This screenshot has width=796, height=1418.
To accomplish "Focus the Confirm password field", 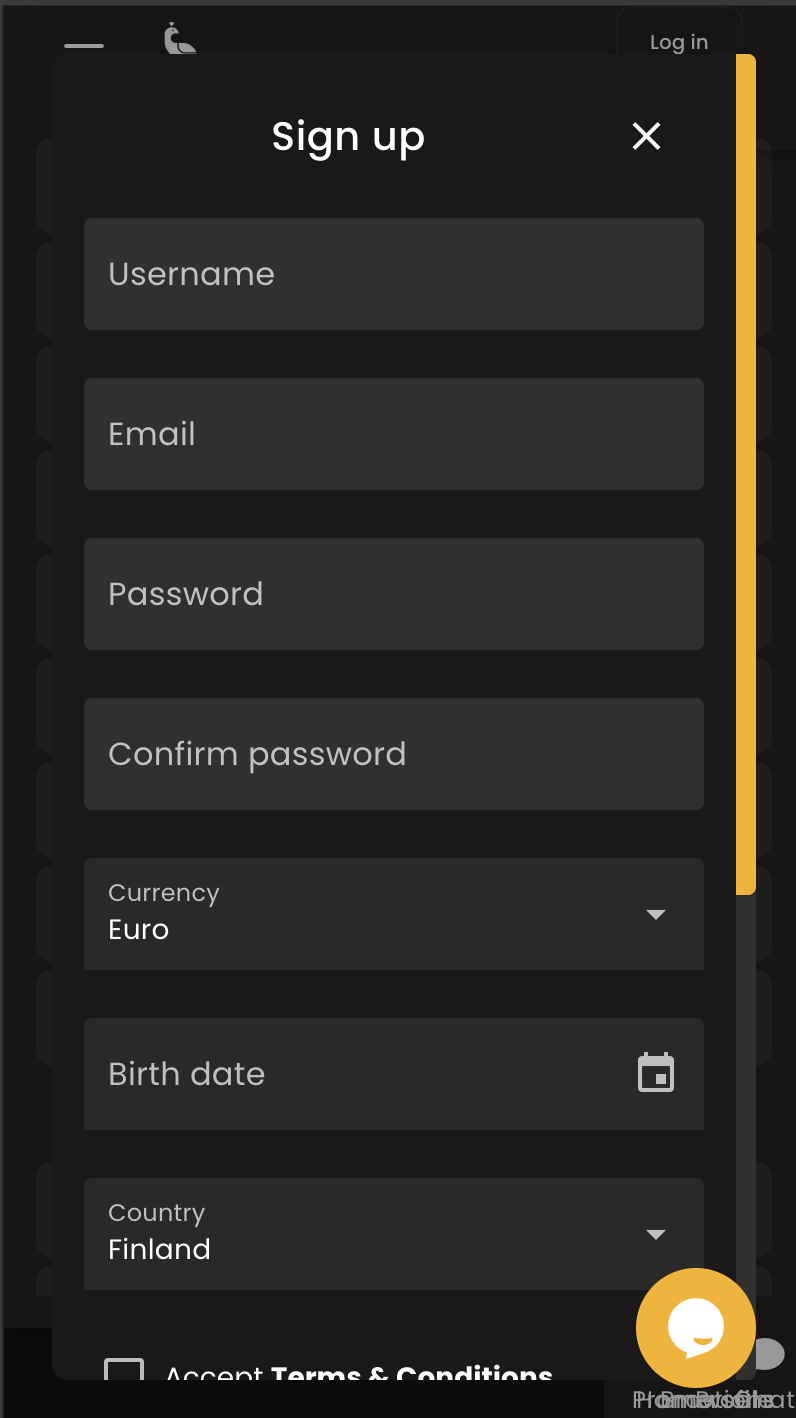I will 393,754.
